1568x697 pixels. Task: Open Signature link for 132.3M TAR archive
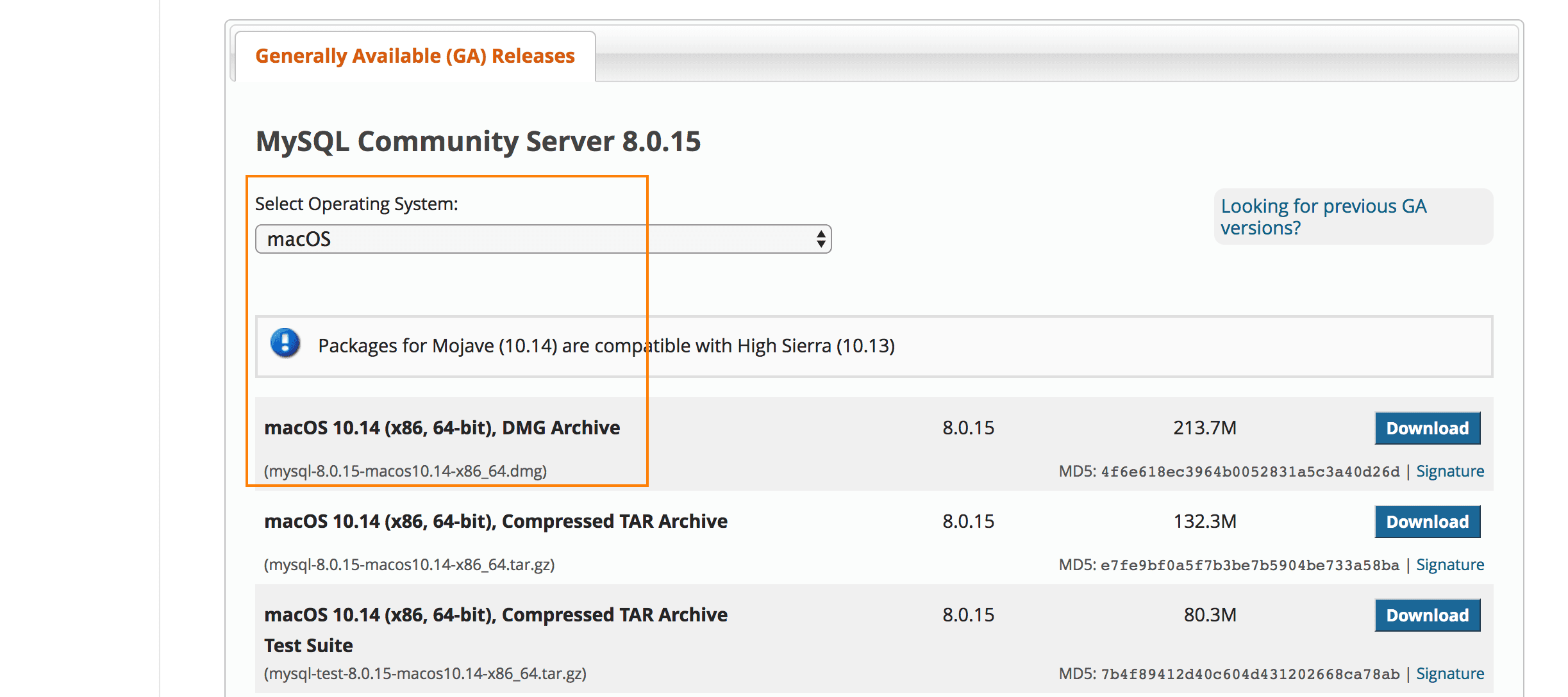click(x=1449, y=565)
